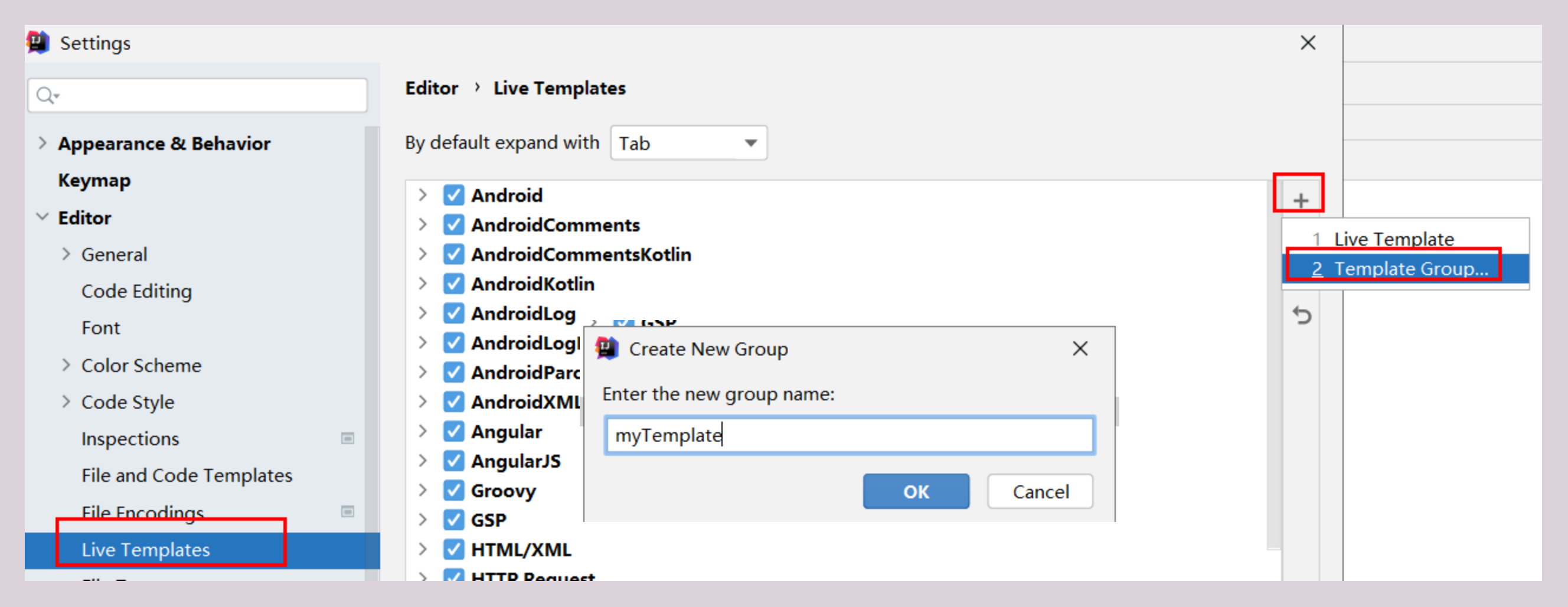Image resolution: width=1568 pixels, height=607 pixels.
Task: Click the File Encodings profile indicator icon
Action: [348, 511]
